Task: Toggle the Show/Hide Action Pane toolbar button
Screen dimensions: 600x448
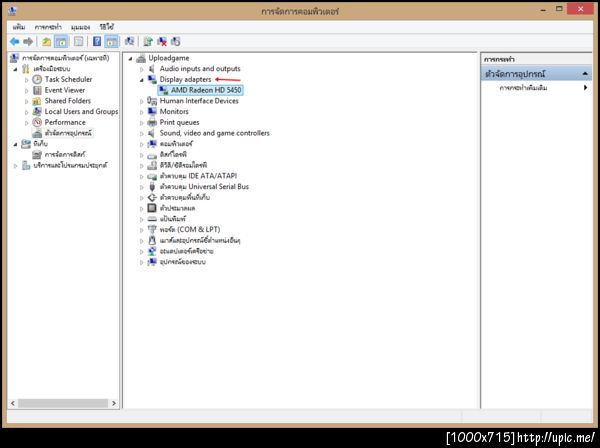Action: 112,41
